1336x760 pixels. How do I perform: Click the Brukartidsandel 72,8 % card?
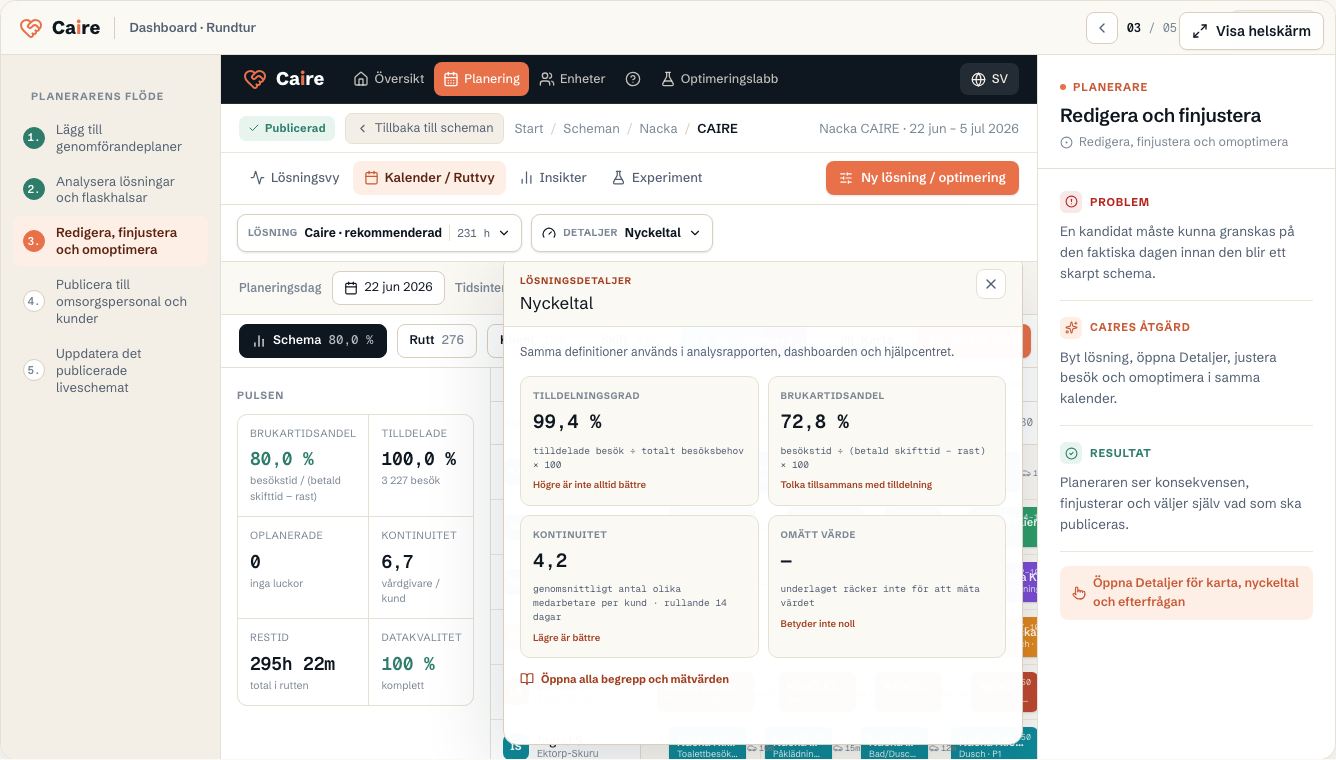[x=886, y=441]
